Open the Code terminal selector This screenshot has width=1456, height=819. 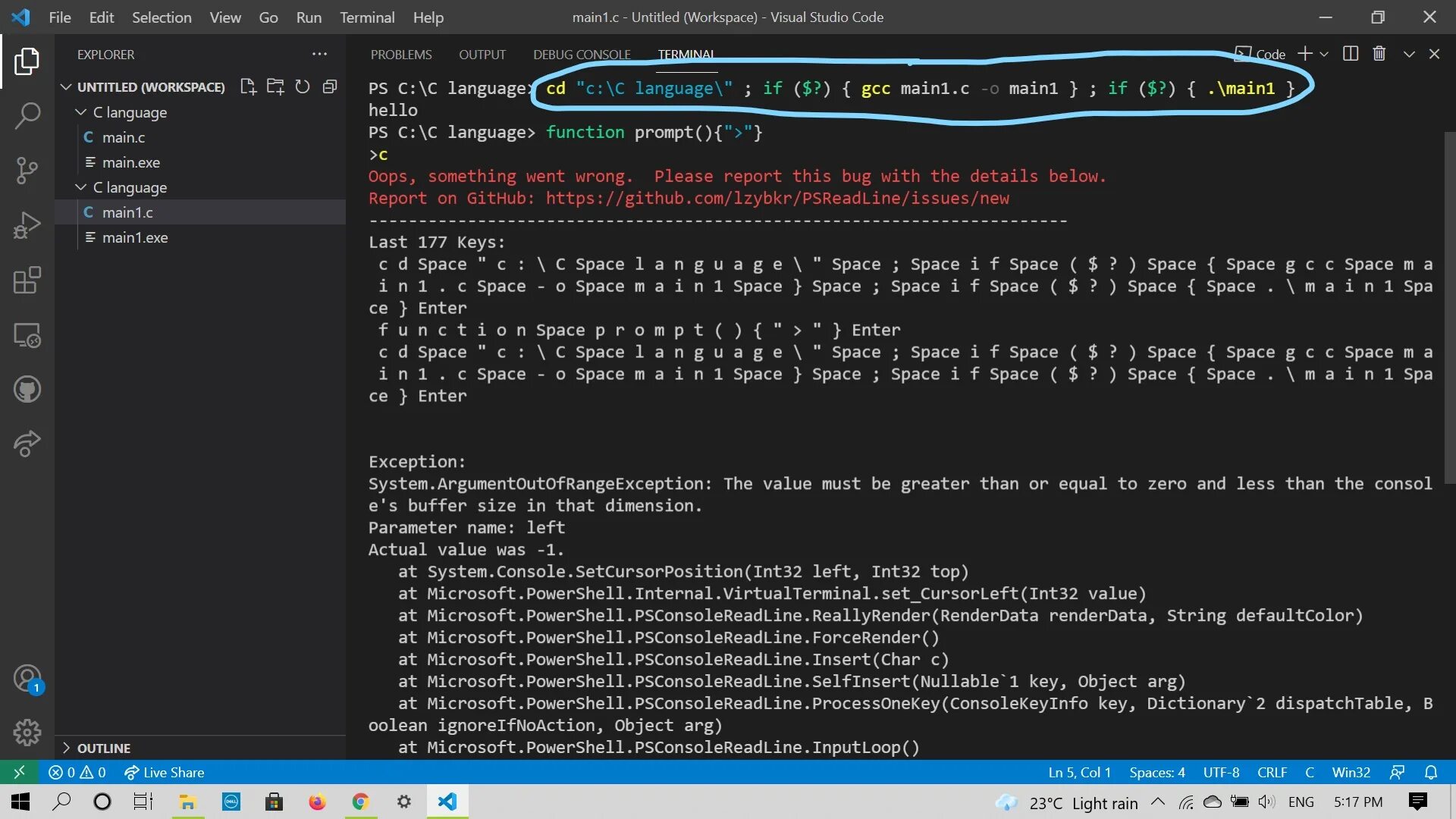(x=1260, y=54)
